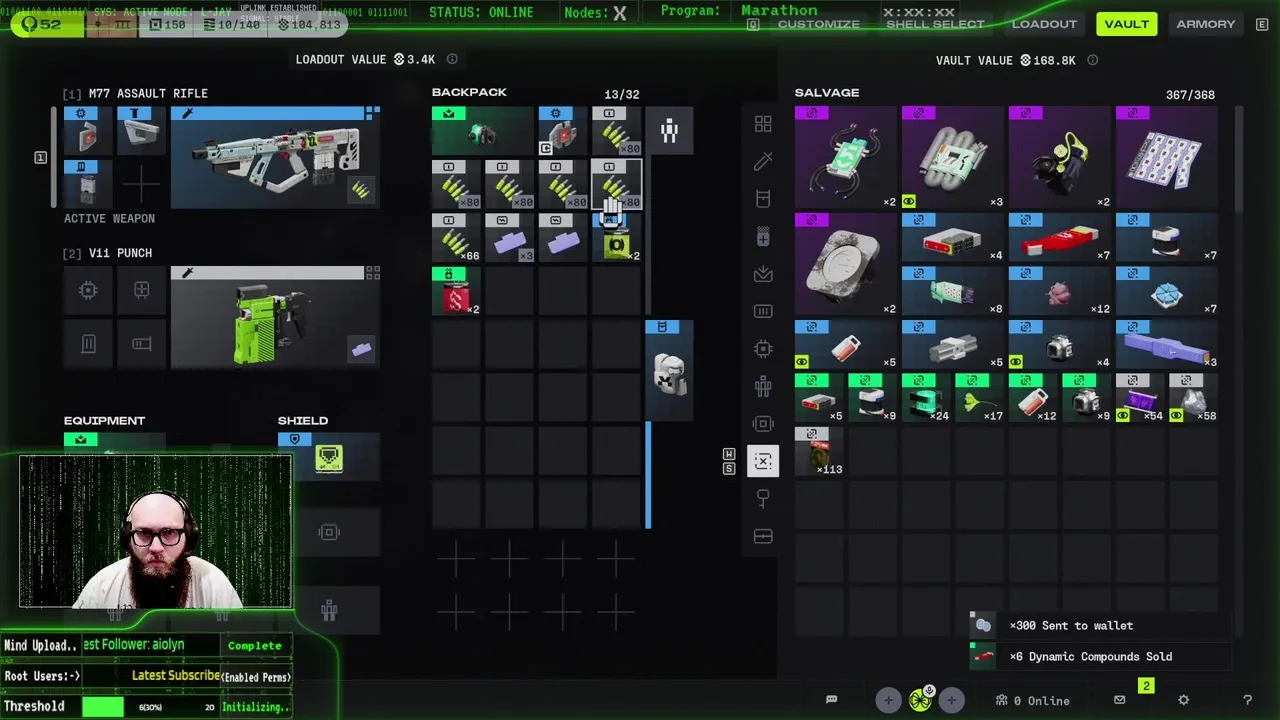Select the magazine container filter icon

763,198
